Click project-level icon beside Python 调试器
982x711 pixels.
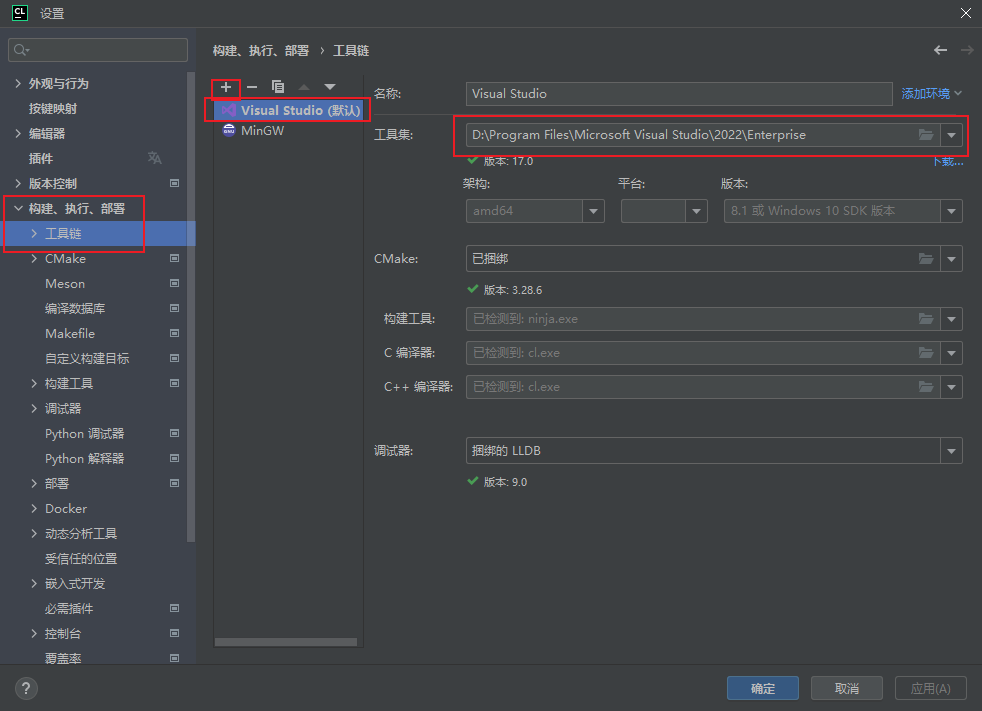[175, 433]
